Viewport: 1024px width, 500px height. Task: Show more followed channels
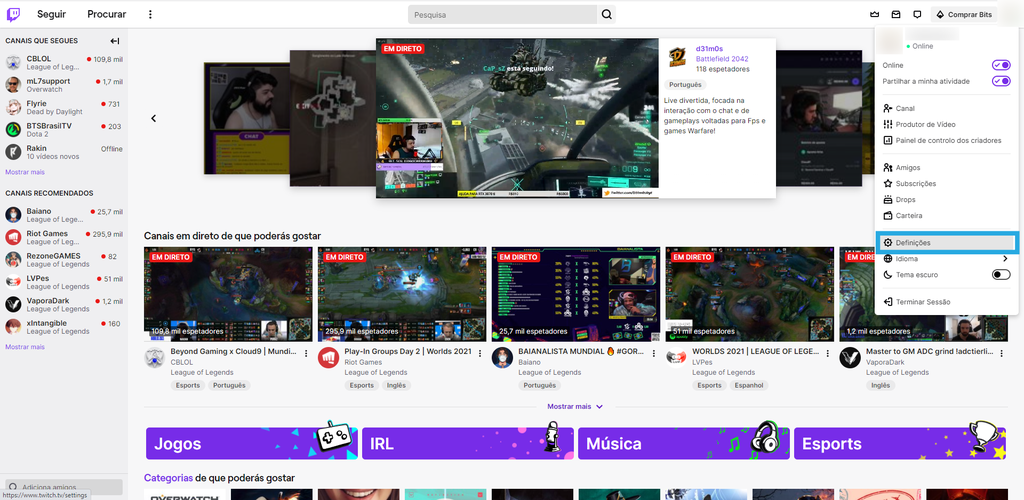click(x=25, y=172)
